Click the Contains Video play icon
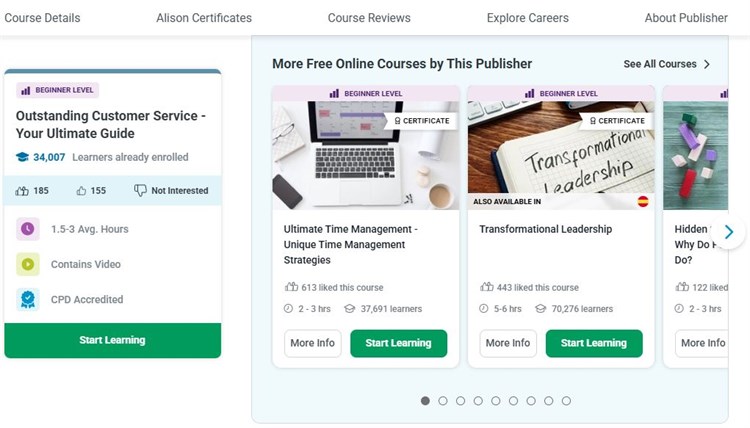 tap(28, 264)
